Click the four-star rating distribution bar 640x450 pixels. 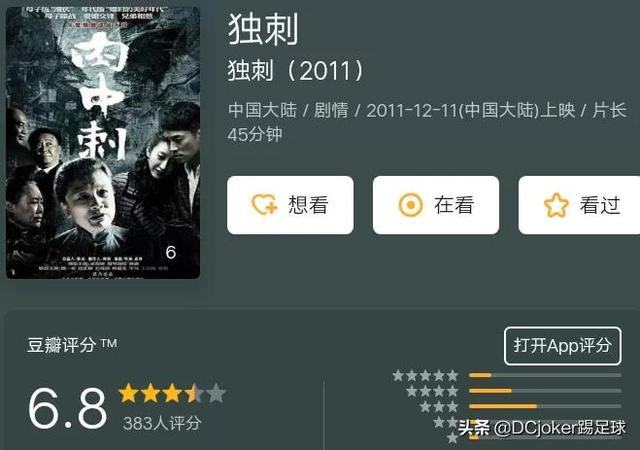tap(545, 391)
